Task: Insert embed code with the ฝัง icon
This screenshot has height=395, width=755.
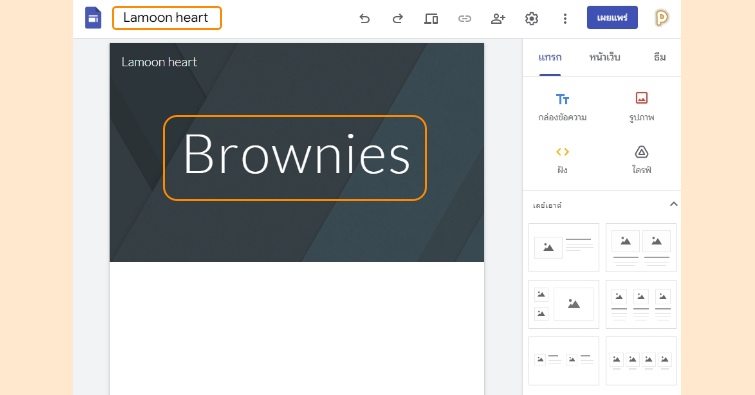Action: (562, 160)
